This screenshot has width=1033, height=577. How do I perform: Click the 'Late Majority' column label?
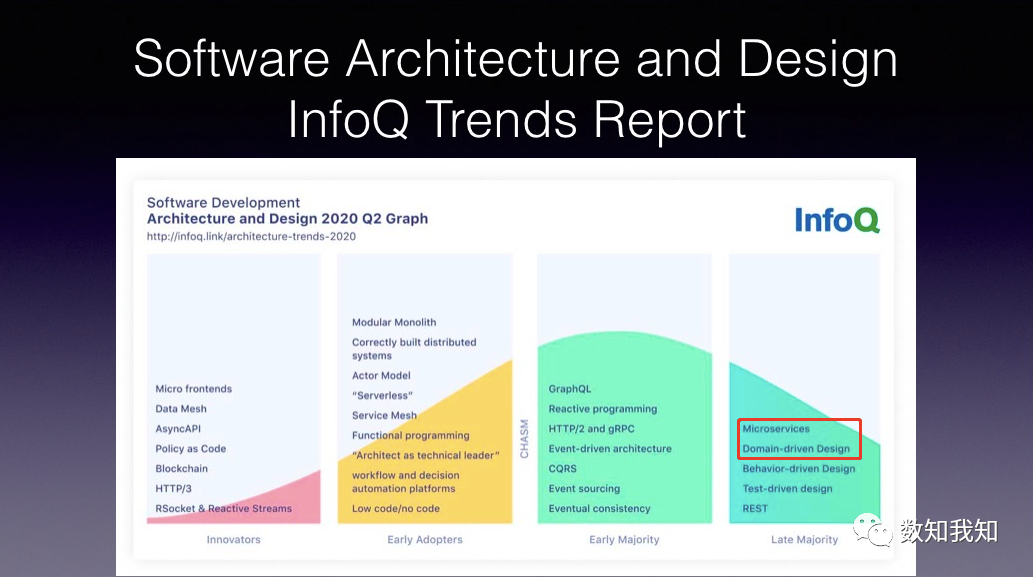(804, 539)
